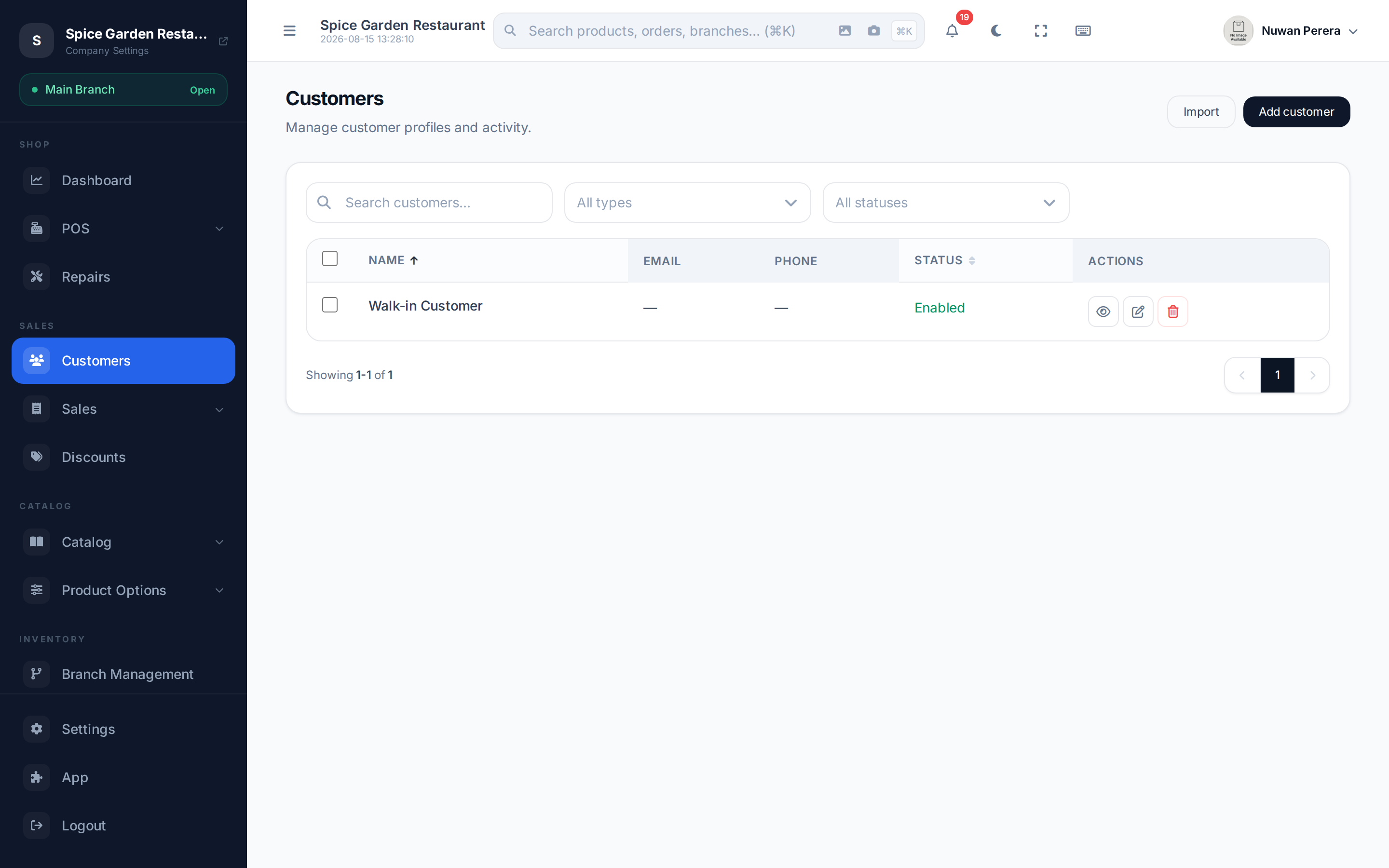The height and width of the screenshot is (868, 1389).
Task: Click the App puzzle icon
Action: pos(37,777)
